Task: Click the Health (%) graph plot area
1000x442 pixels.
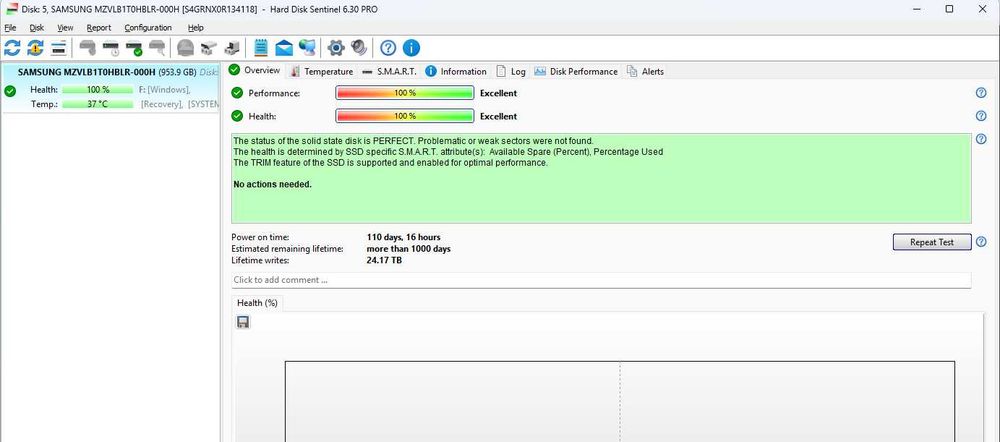Action: pos(619,401)
